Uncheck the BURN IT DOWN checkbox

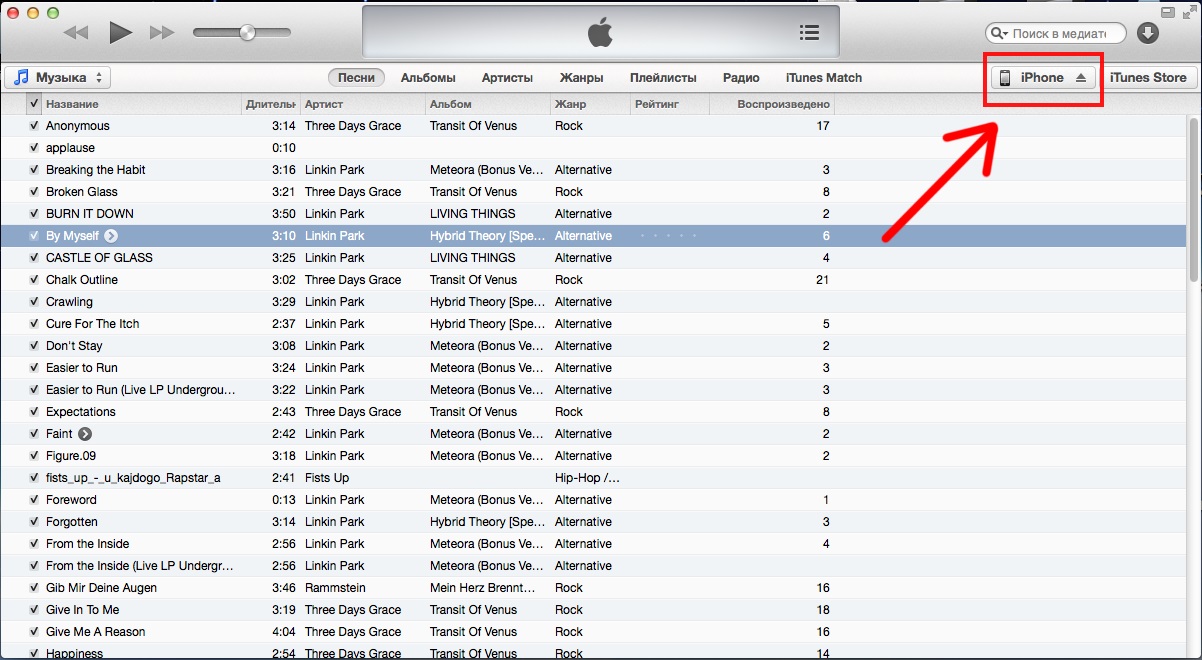[x=35, y=214]
